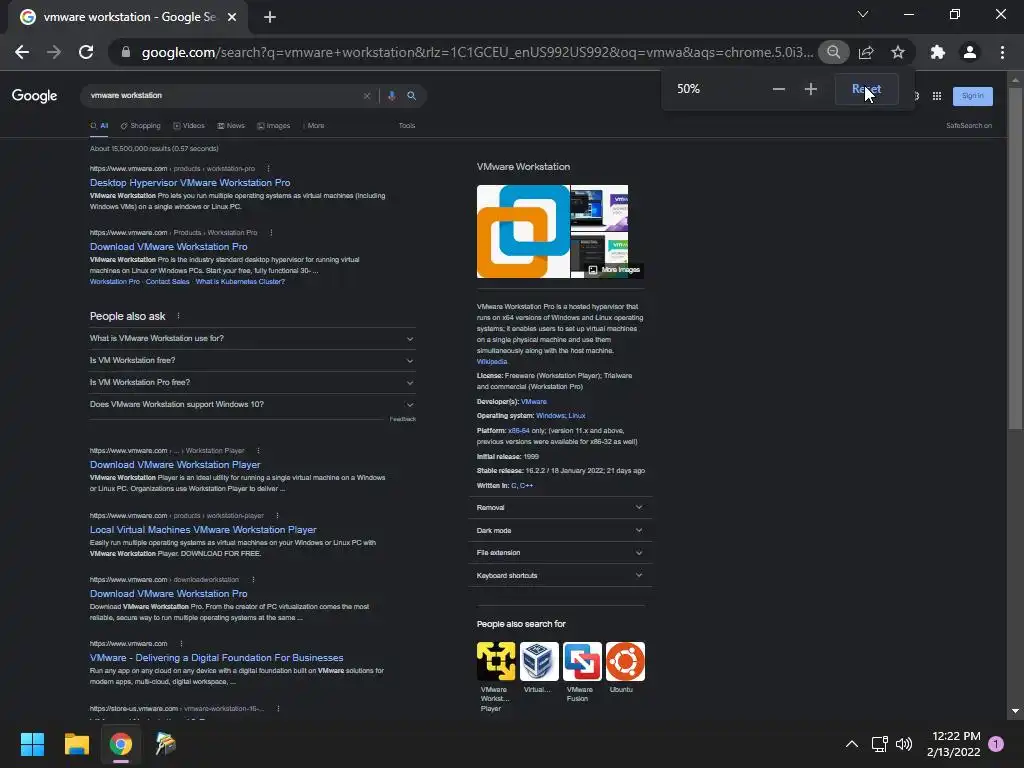Viewport: 1024px width, 768px height.
Task: Open a new tab with plus button
Action: point(270,18)
